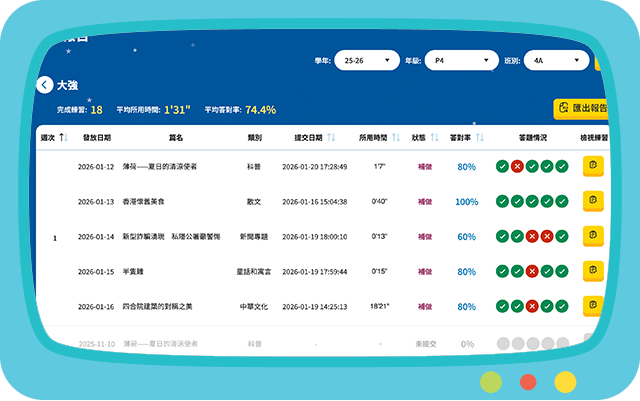Click the red wrong-answer mark in 2026-01-12 row
Image resolution: width=640 pixels, height=401 pixels.
(x=517, y=167)
